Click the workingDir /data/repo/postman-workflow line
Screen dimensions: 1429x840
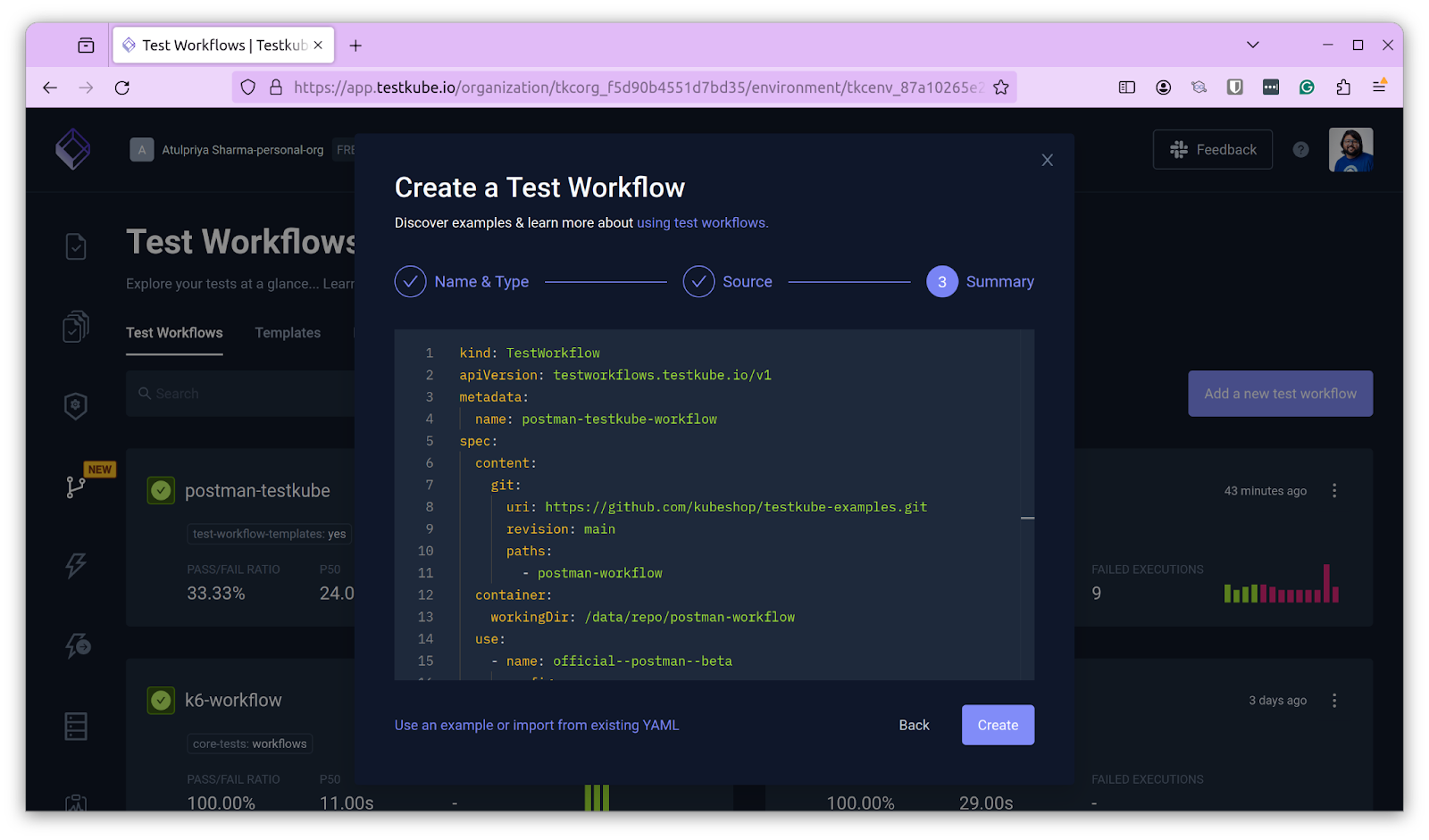point(642,617)
